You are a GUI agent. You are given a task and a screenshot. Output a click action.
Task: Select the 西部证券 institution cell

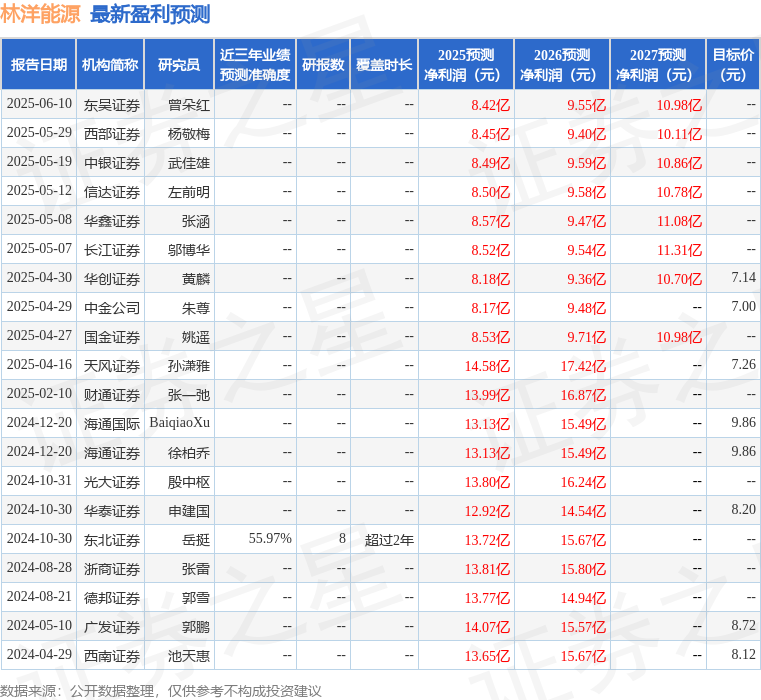pos(112,134)
